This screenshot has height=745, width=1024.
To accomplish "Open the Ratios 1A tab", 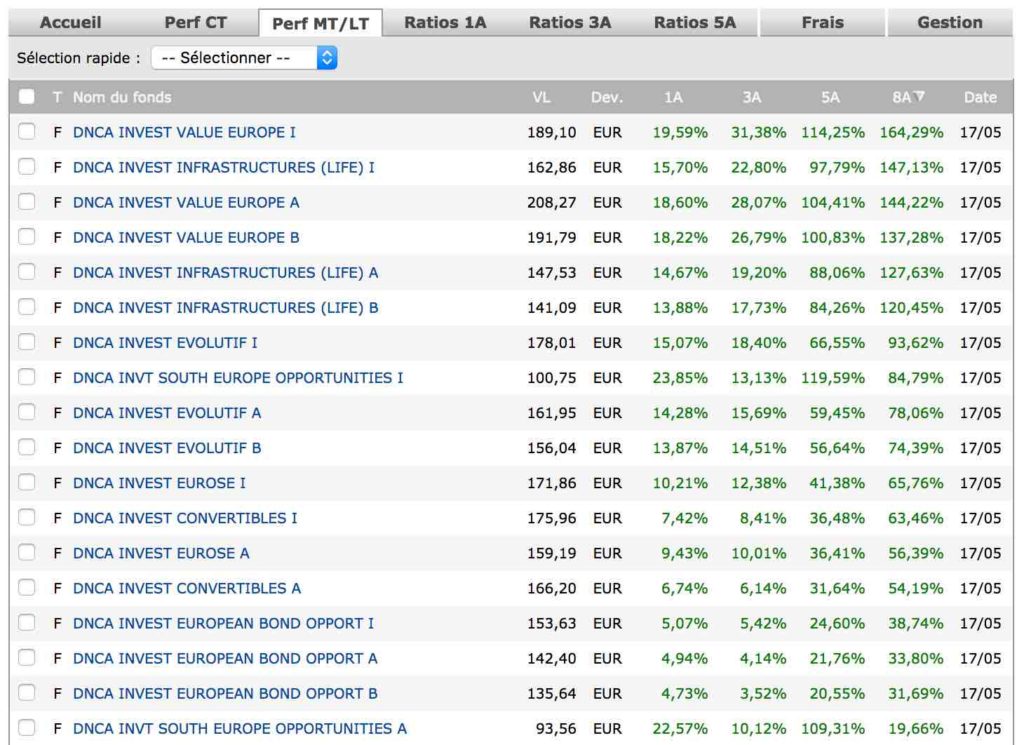I will (x=445, y=23).
